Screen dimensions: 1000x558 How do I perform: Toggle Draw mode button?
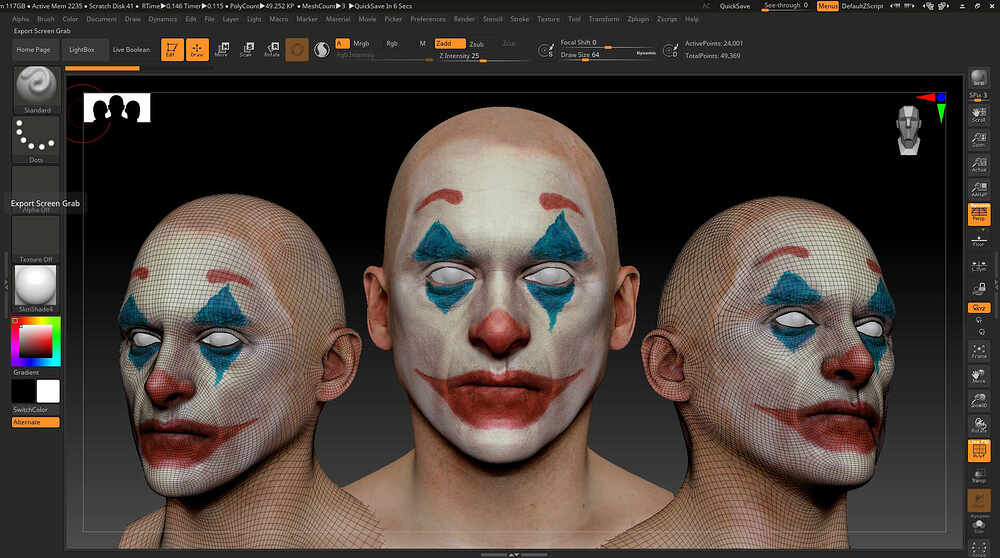pos(197,50)
